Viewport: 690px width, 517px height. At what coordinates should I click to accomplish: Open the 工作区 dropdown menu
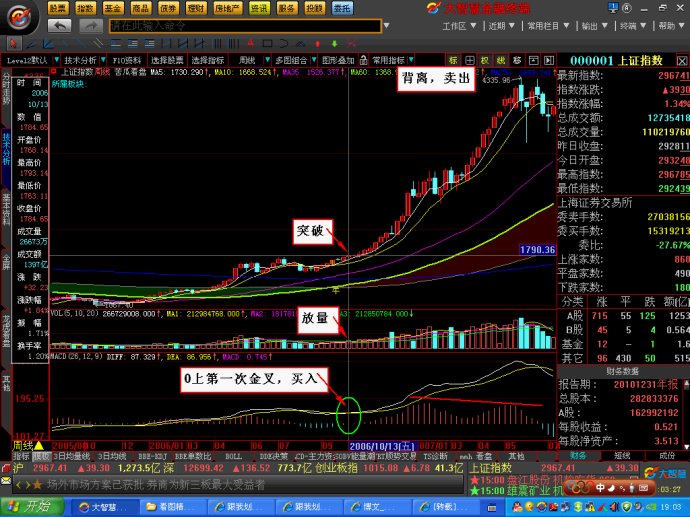click(x=459, y=26)
